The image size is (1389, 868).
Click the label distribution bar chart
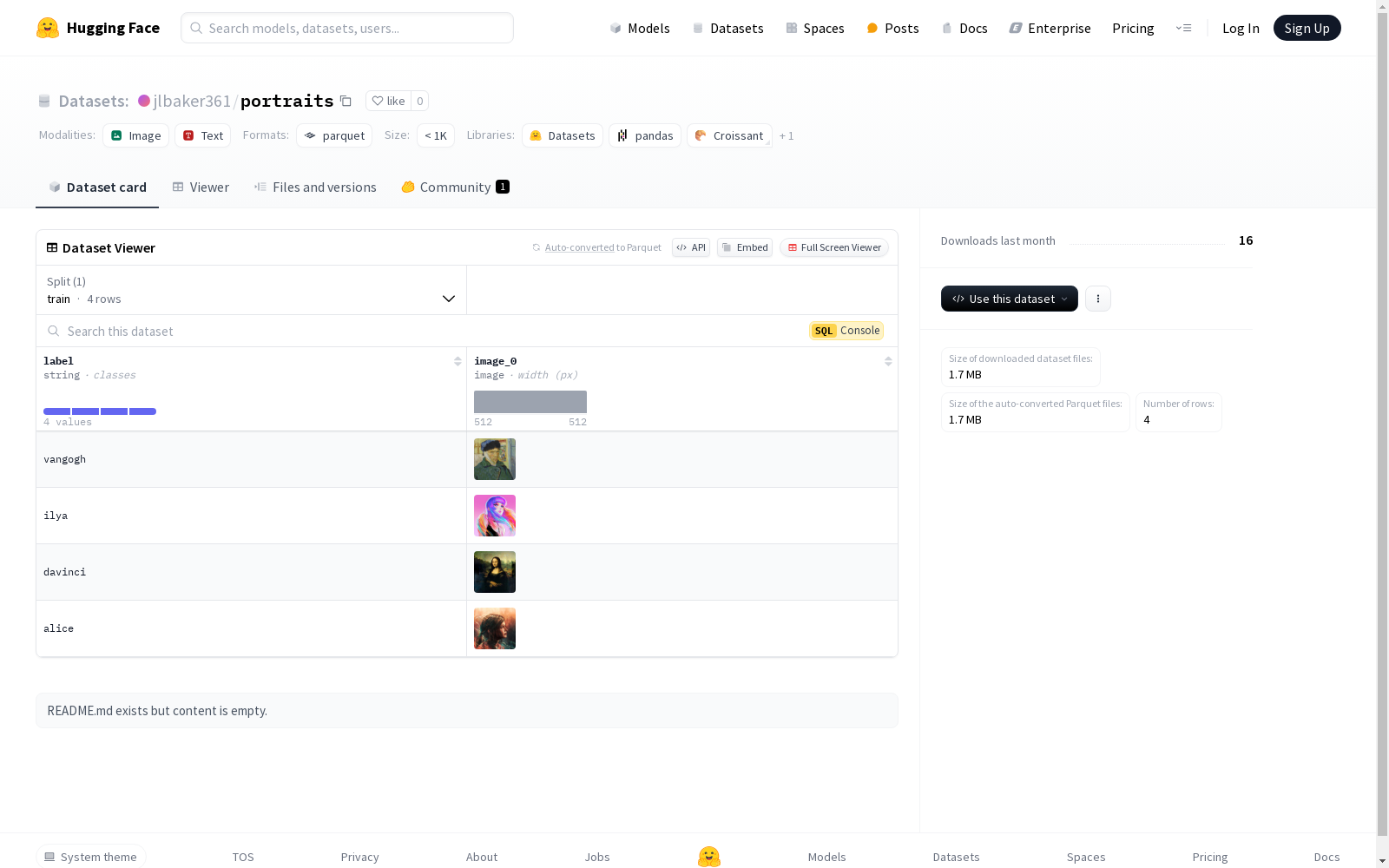[100, 411]
